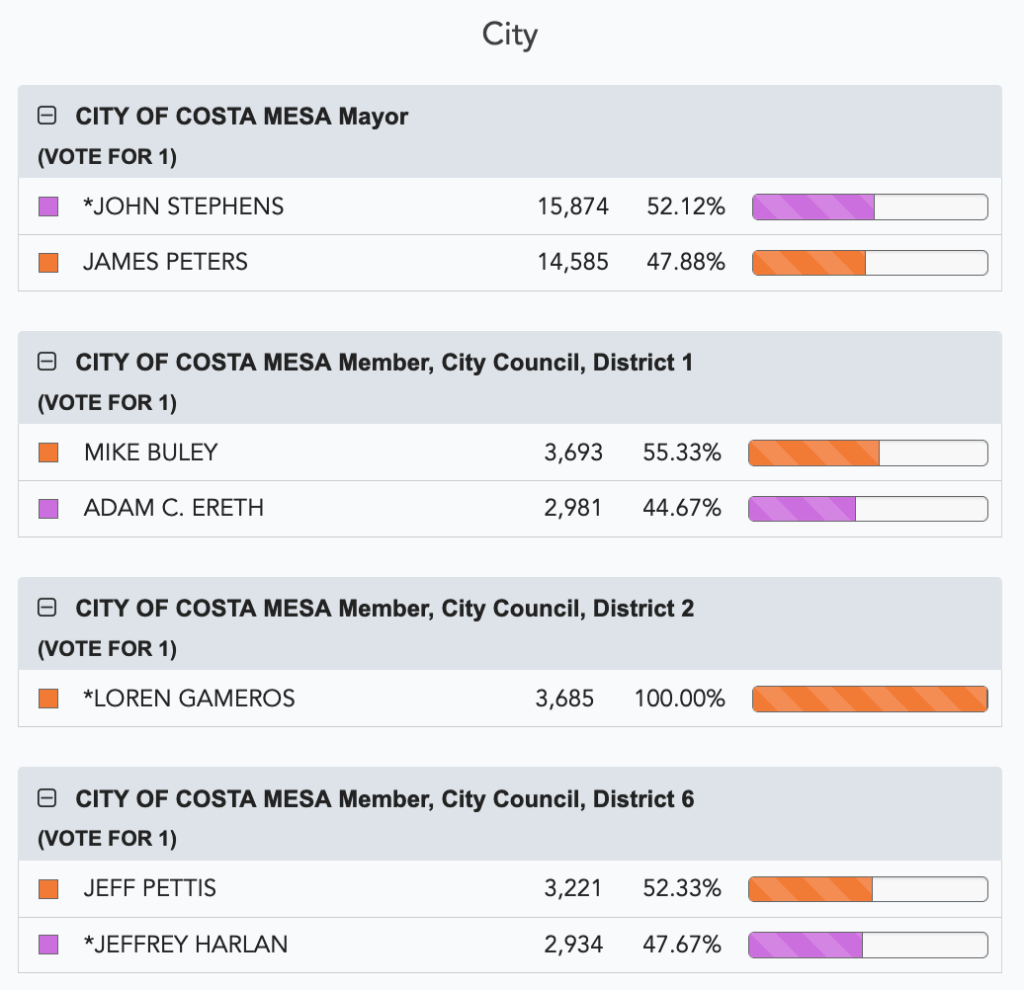Image resolution: width=1024 pixels, height=990 pixels.
Task: Click Jeffrey Harlan purple color swatch
Action: [48, 945]
